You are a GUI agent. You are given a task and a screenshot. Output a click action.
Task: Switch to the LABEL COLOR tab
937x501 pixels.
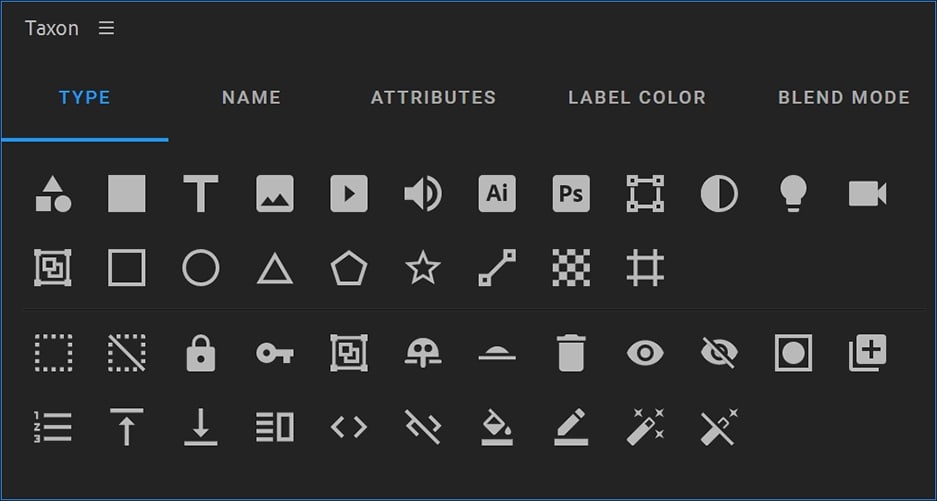(x=637, y=98)
